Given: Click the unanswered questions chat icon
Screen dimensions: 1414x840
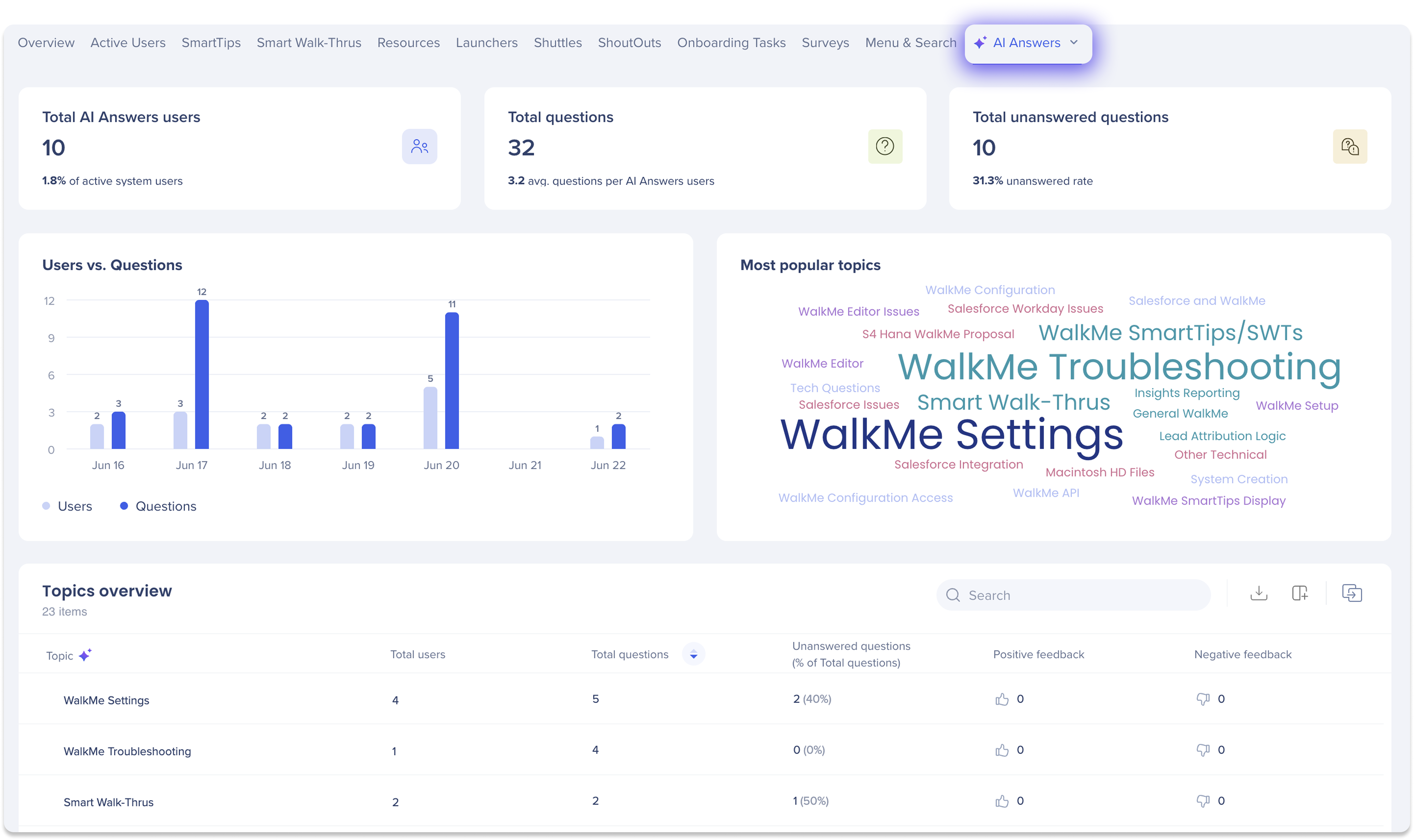Looking at the screenshot, I should 1350,147.
